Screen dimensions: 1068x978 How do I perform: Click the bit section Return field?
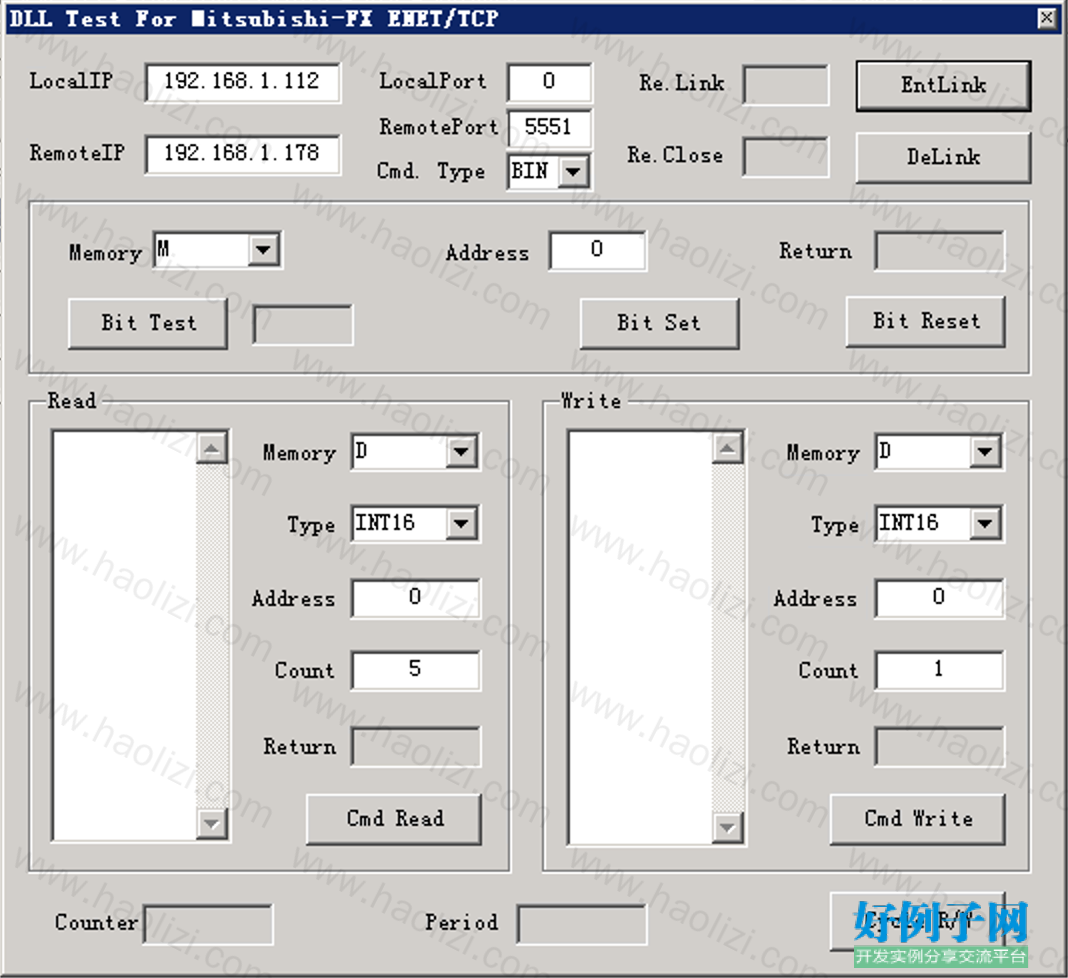(x=939, y=251)
